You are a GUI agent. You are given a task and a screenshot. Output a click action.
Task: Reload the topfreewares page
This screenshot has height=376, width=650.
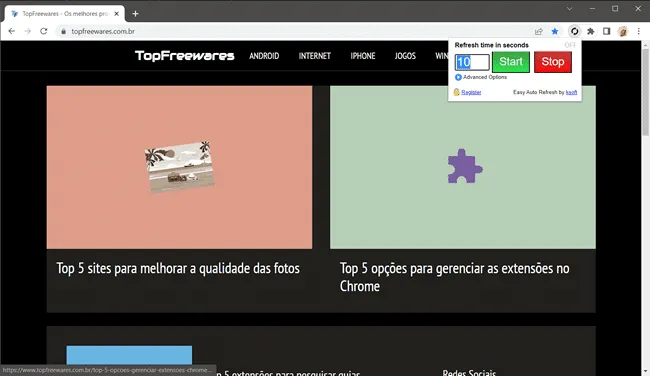pyautogui.click(x=44, y=32)
